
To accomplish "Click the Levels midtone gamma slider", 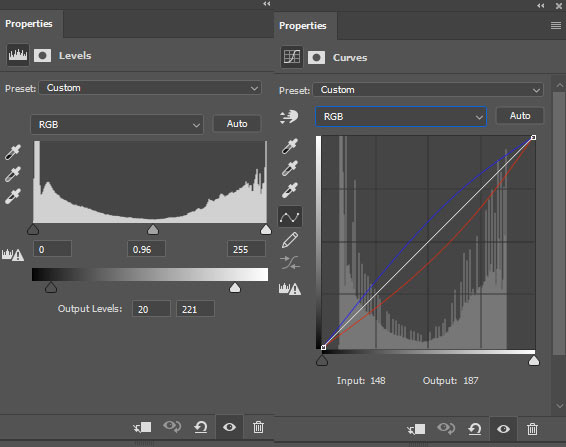I will click(153, 229).
